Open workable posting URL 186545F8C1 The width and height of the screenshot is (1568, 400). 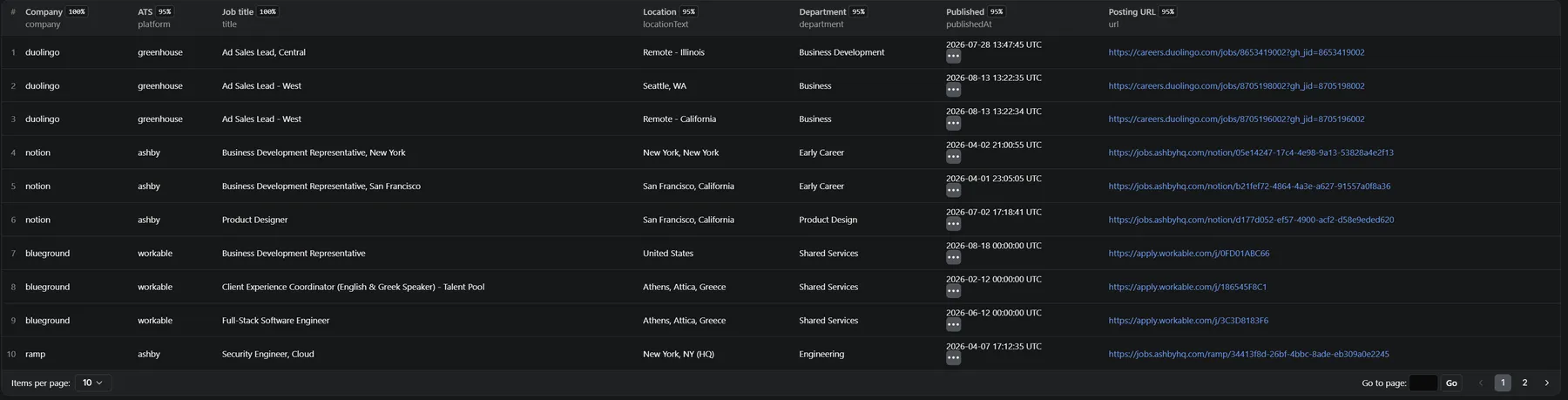coord(1187,287)
